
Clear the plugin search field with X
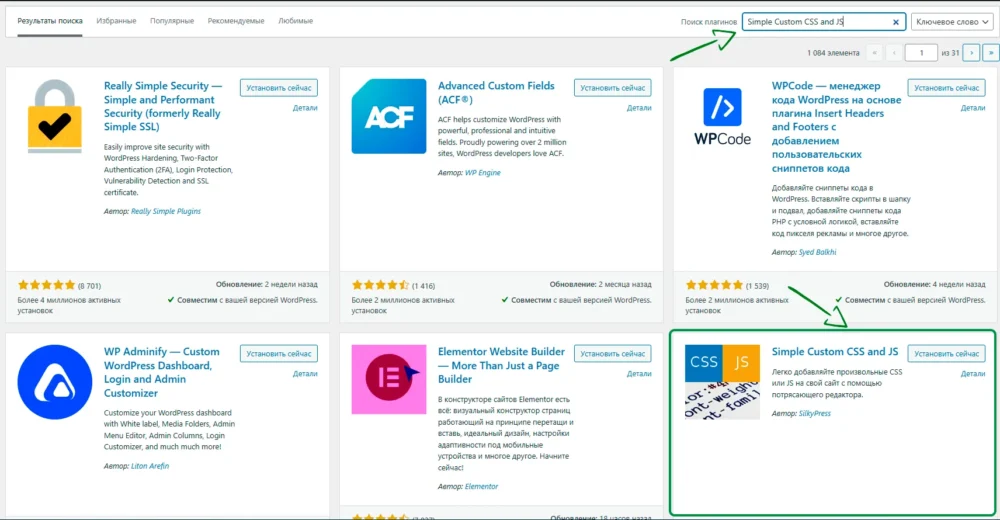click(895, 22)
